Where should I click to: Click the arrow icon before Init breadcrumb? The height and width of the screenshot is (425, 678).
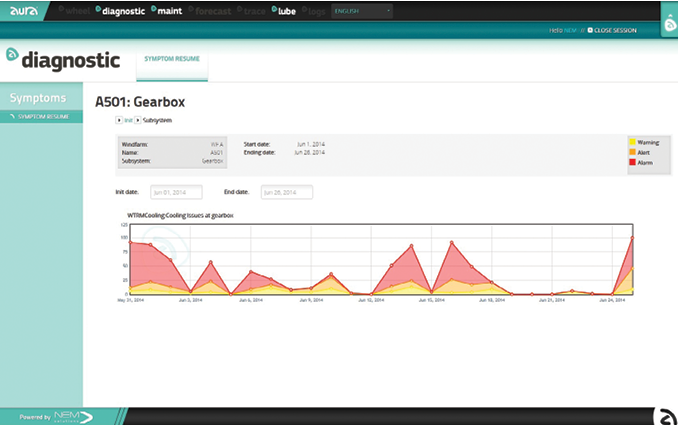119,120
